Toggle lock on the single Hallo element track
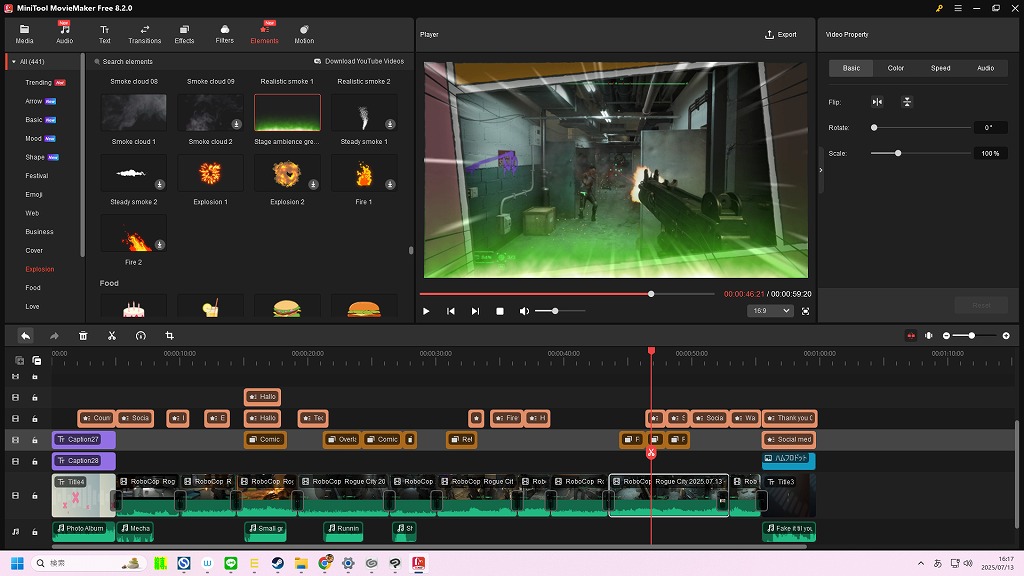This screenshot has width=1024, height=576. pyautogui.click(x=35, y=398)
